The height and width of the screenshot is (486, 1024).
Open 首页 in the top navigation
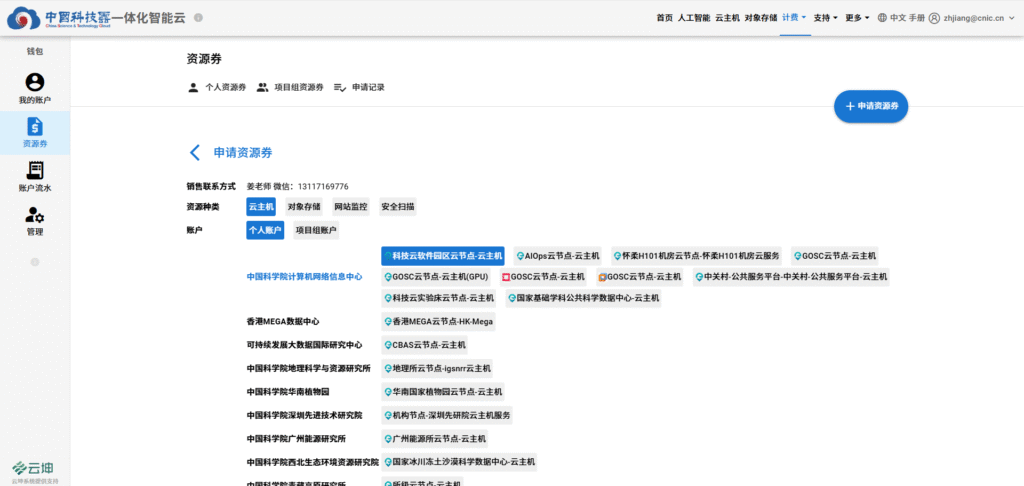coord(664,18)
